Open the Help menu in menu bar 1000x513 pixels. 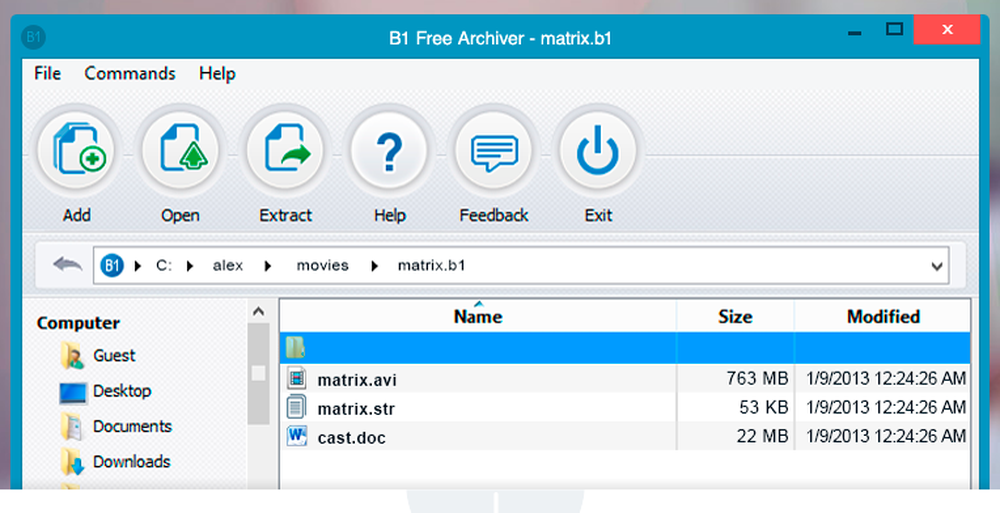[217, 73]
